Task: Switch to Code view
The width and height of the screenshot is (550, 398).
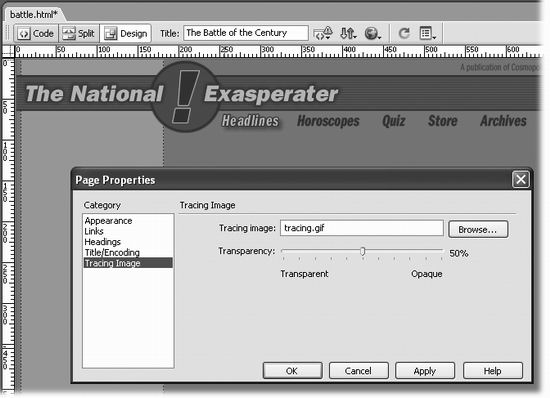Action: click(x=36, y=34)
